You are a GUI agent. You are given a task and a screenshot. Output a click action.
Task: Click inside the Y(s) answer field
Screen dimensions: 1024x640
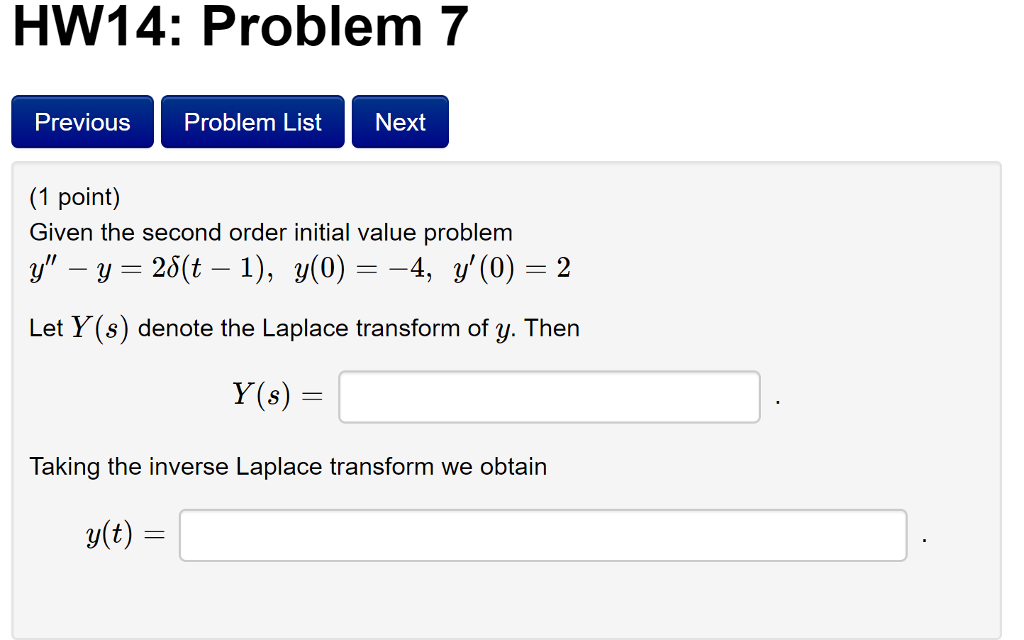548,396
